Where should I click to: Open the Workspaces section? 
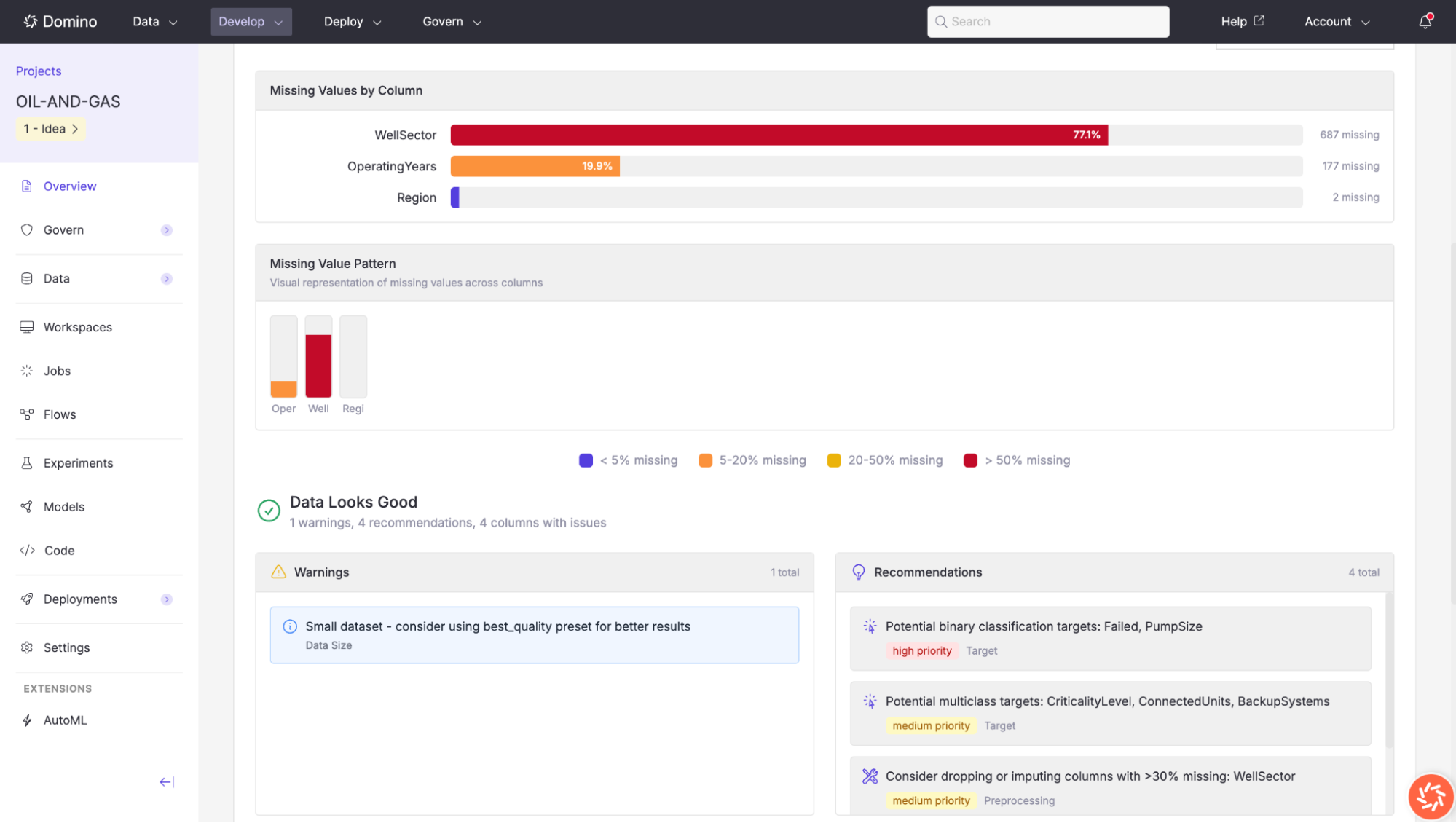pos(77,327)
